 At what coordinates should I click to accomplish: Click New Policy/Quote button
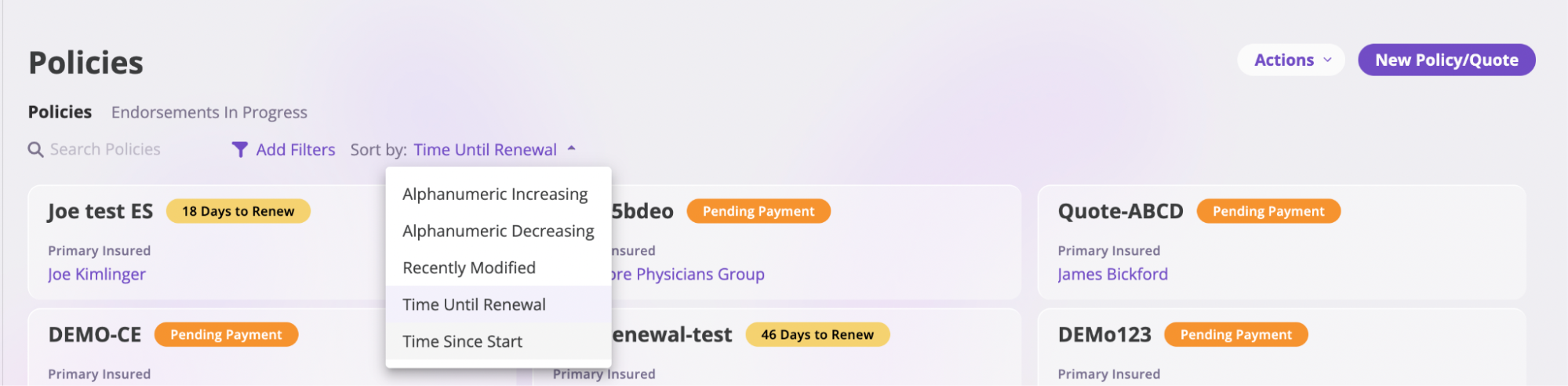1446,60
